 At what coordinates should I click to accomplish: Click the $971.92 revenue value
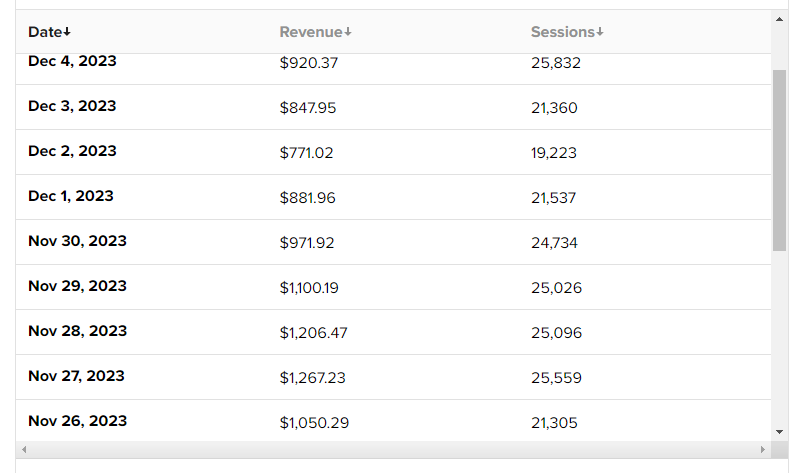click(x=307, y=243)
